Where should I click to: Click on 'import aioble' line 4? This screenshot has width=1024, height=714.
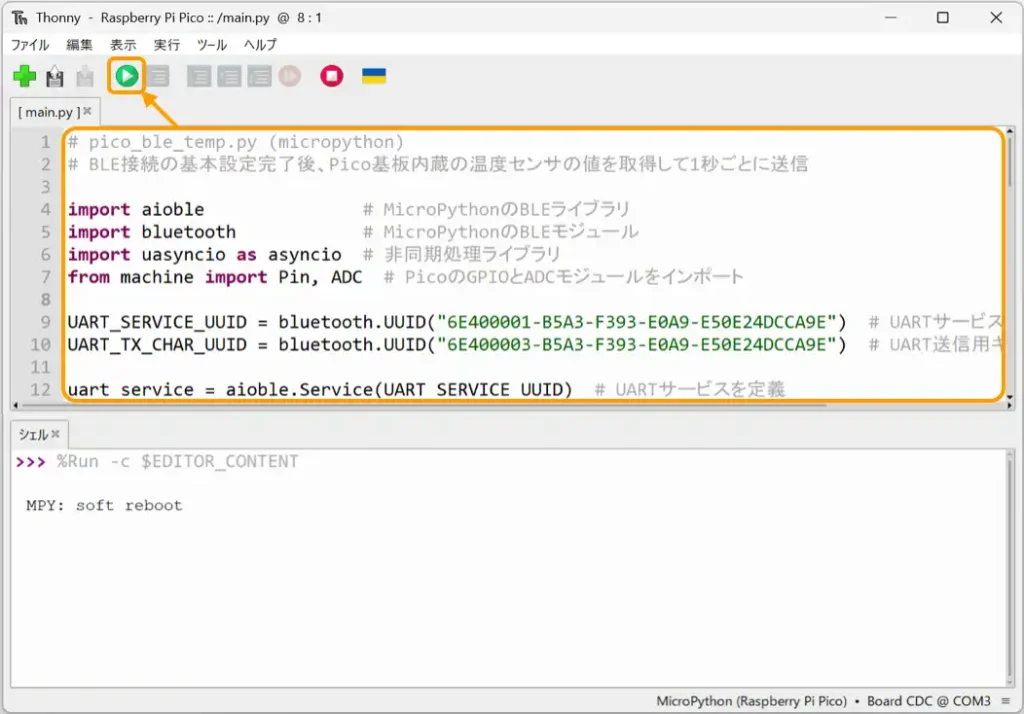point(136,210)
